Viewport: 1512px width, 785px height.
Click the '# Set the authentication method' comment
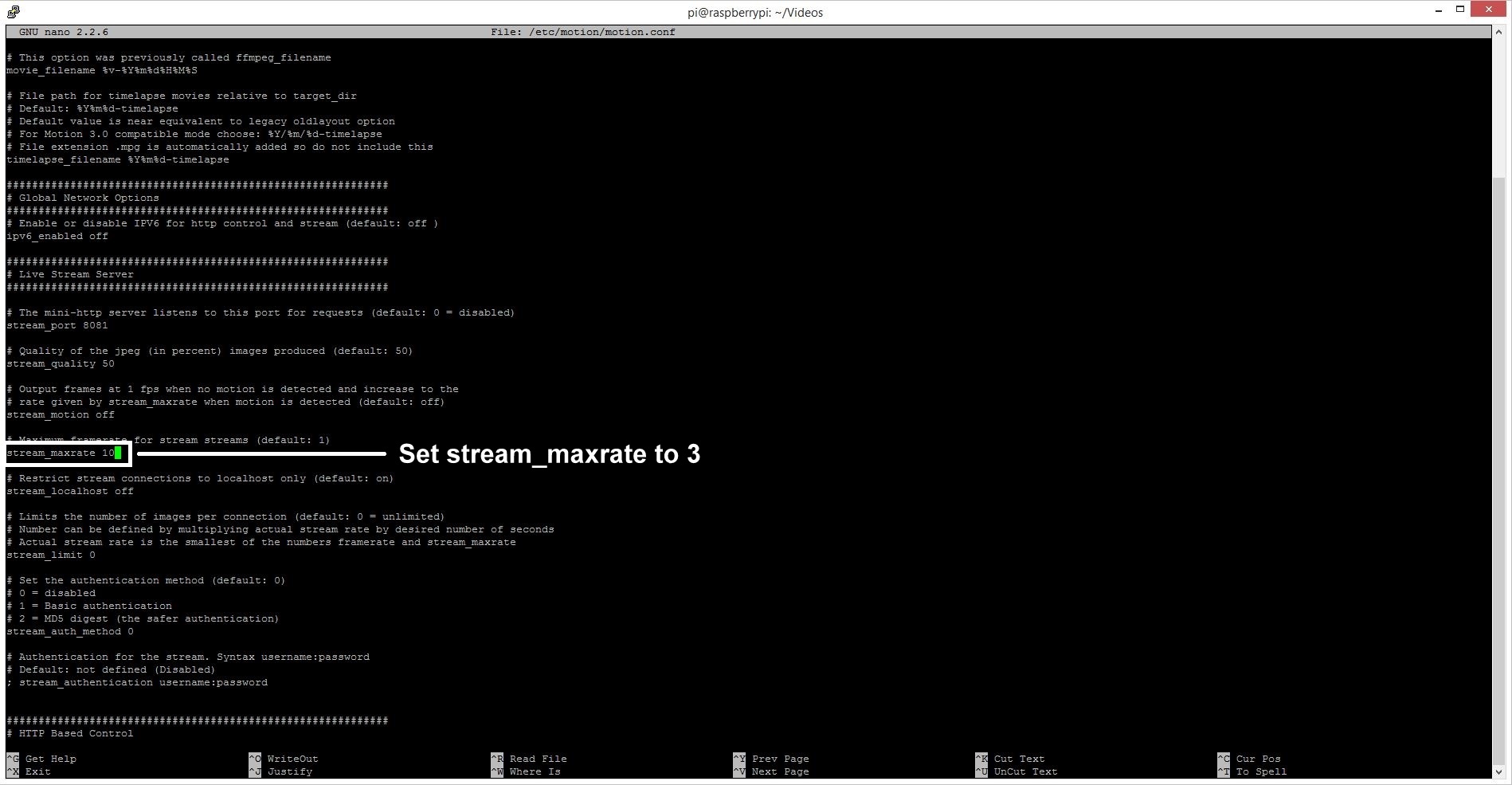pos(146,580)
